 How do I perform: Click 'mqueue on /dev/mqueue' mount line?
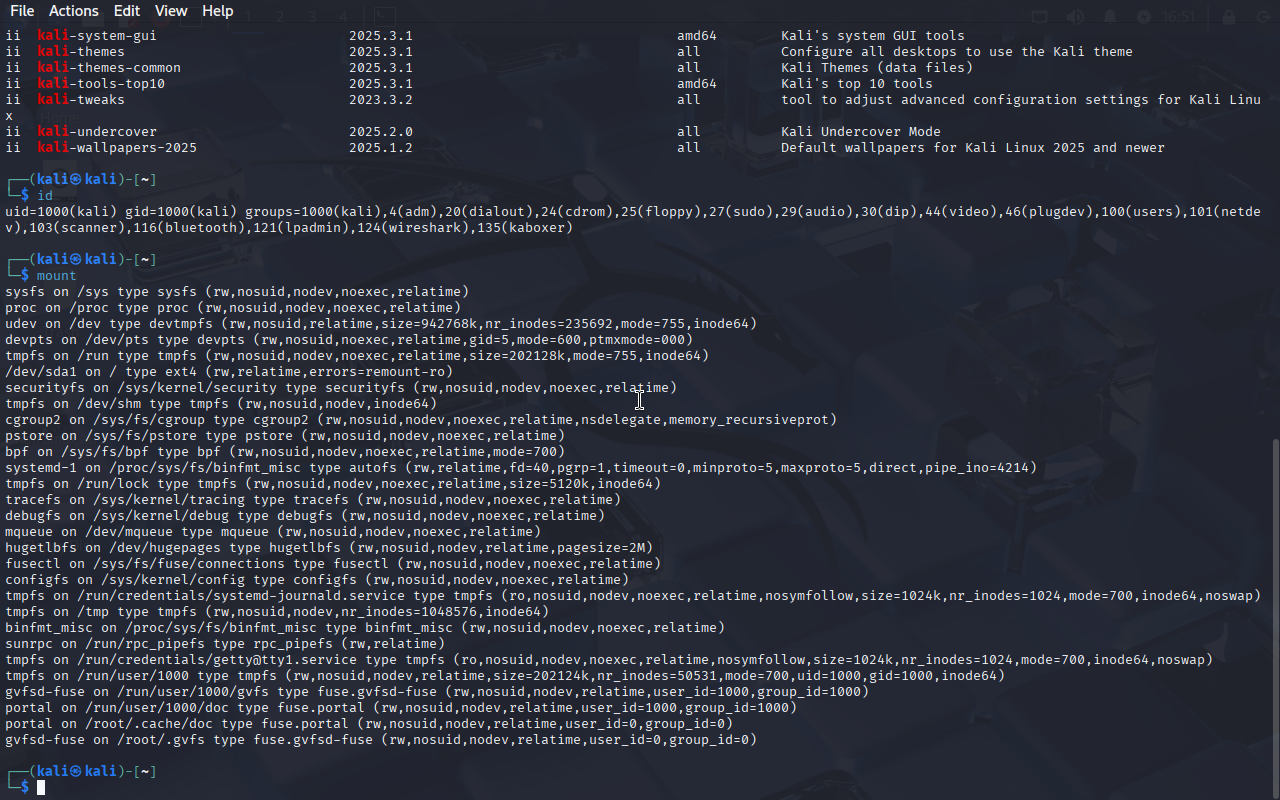coord(273,531)
